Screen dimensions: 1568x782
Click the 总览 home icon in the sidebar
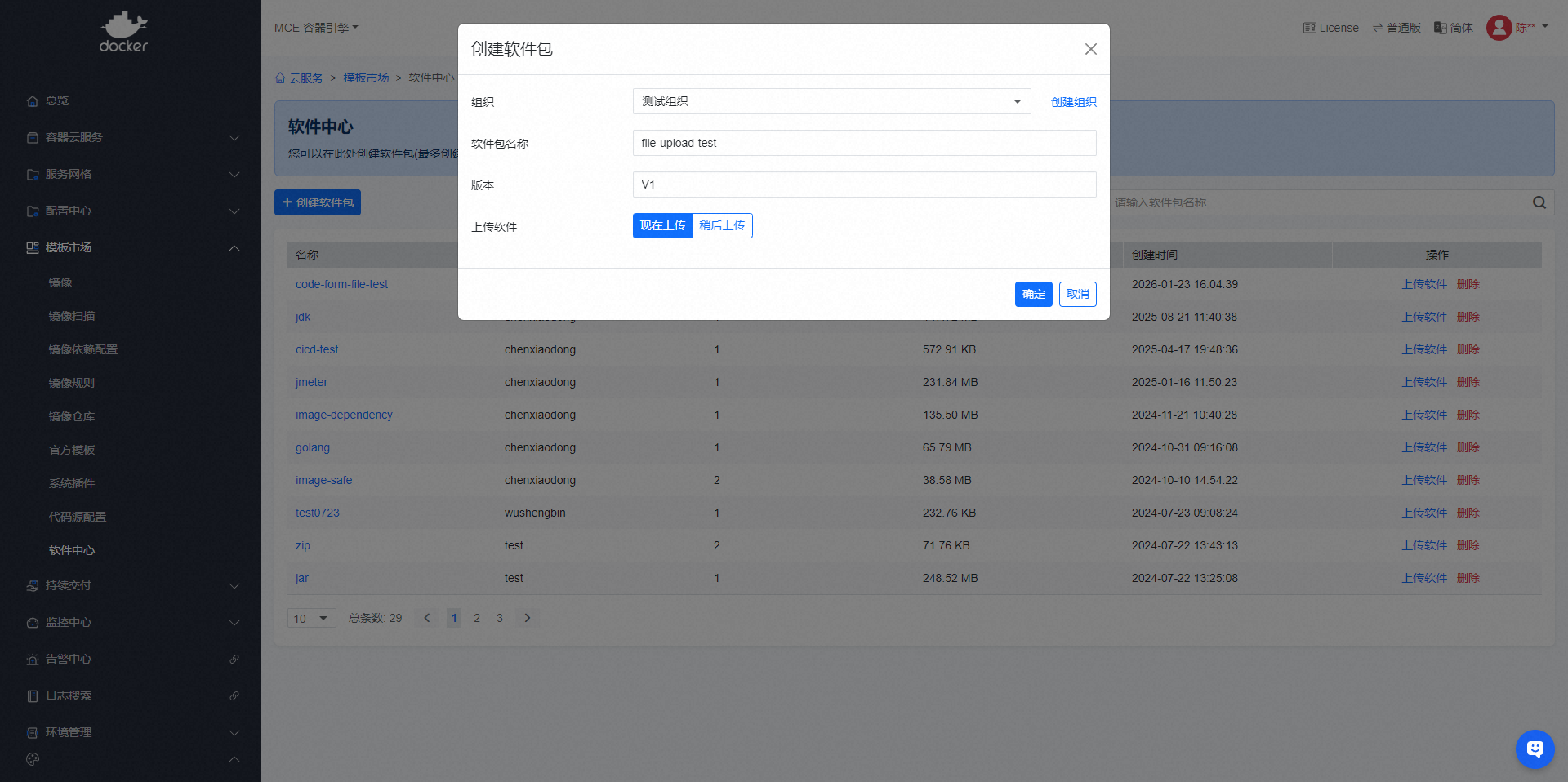33,101
